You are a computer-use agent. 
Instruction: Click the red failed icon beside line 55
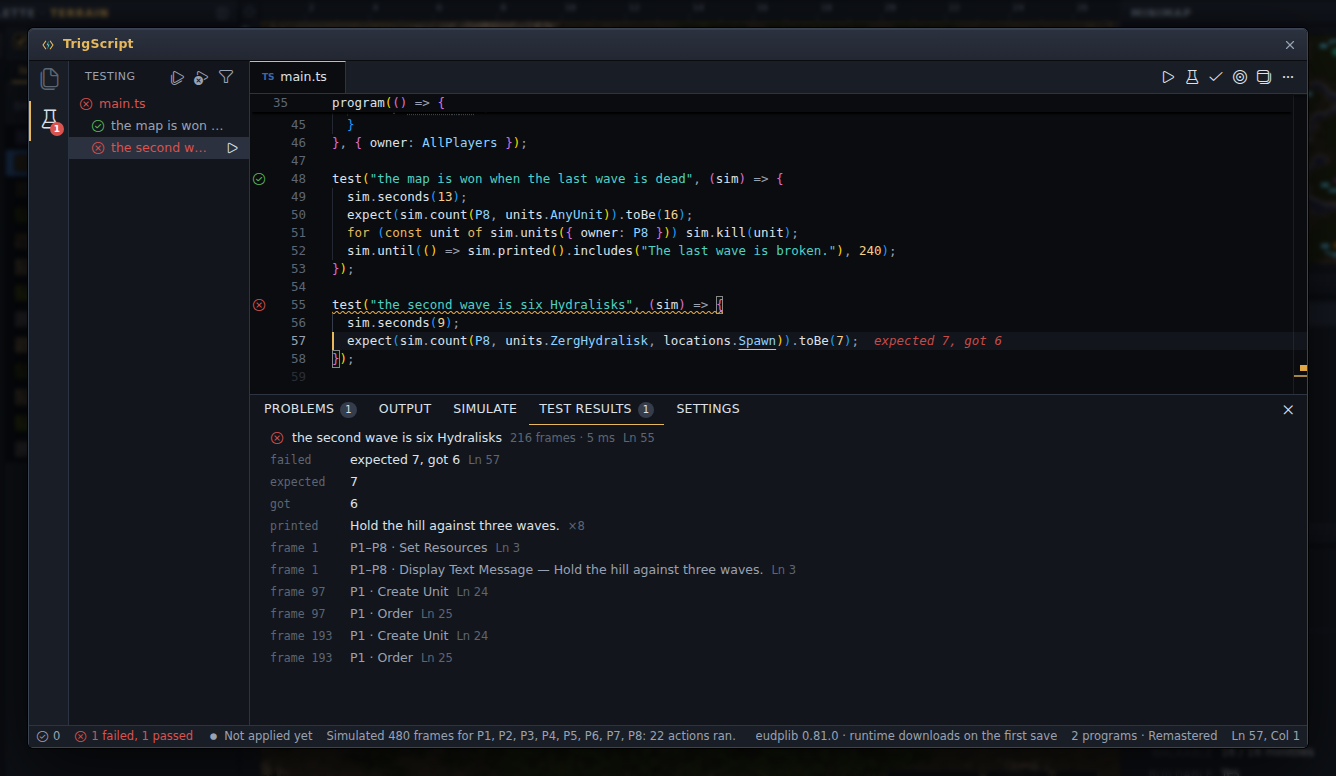point(259,305)
